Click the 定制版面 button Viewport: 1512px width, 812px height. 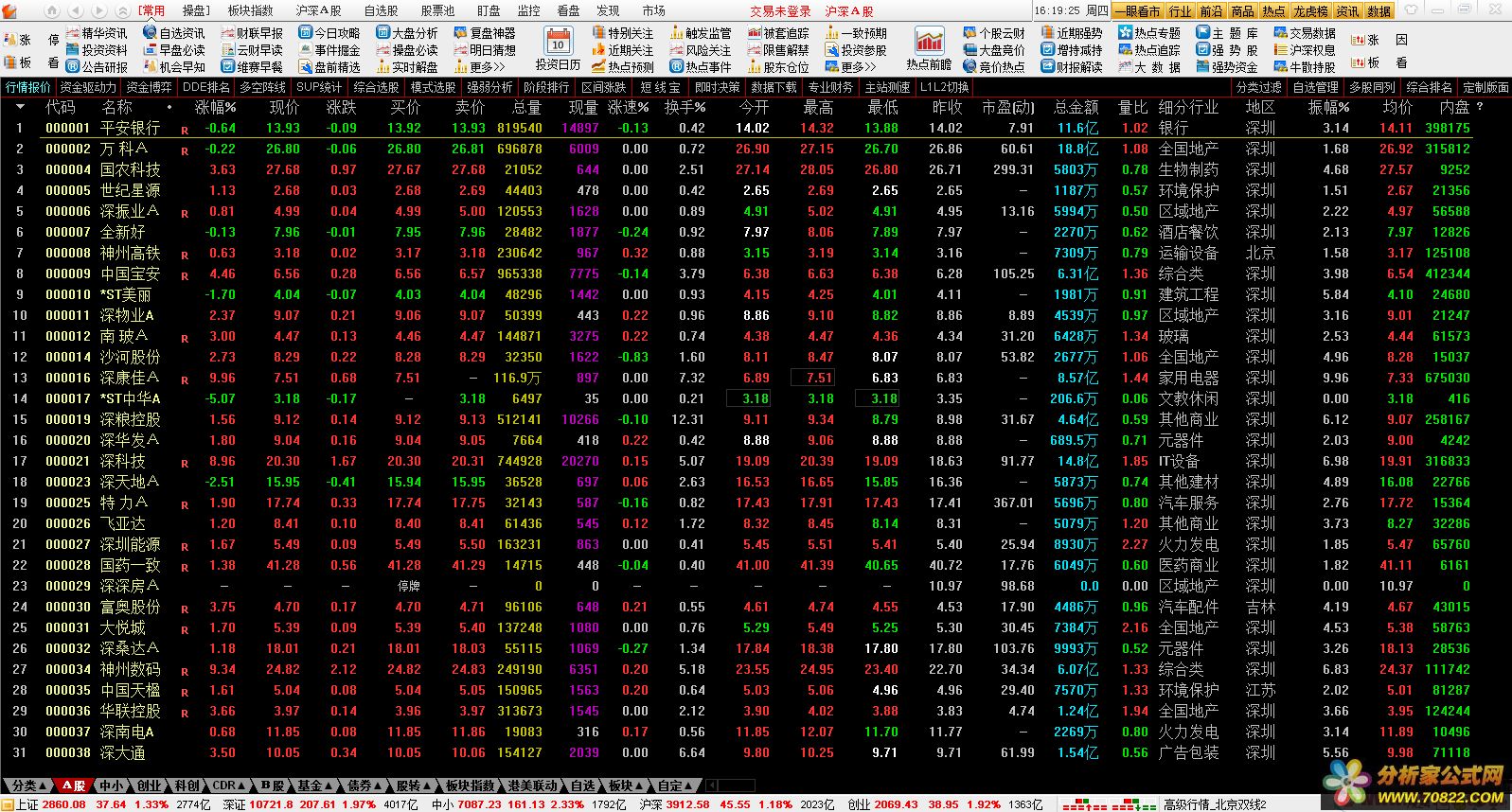pos(1485,87)
